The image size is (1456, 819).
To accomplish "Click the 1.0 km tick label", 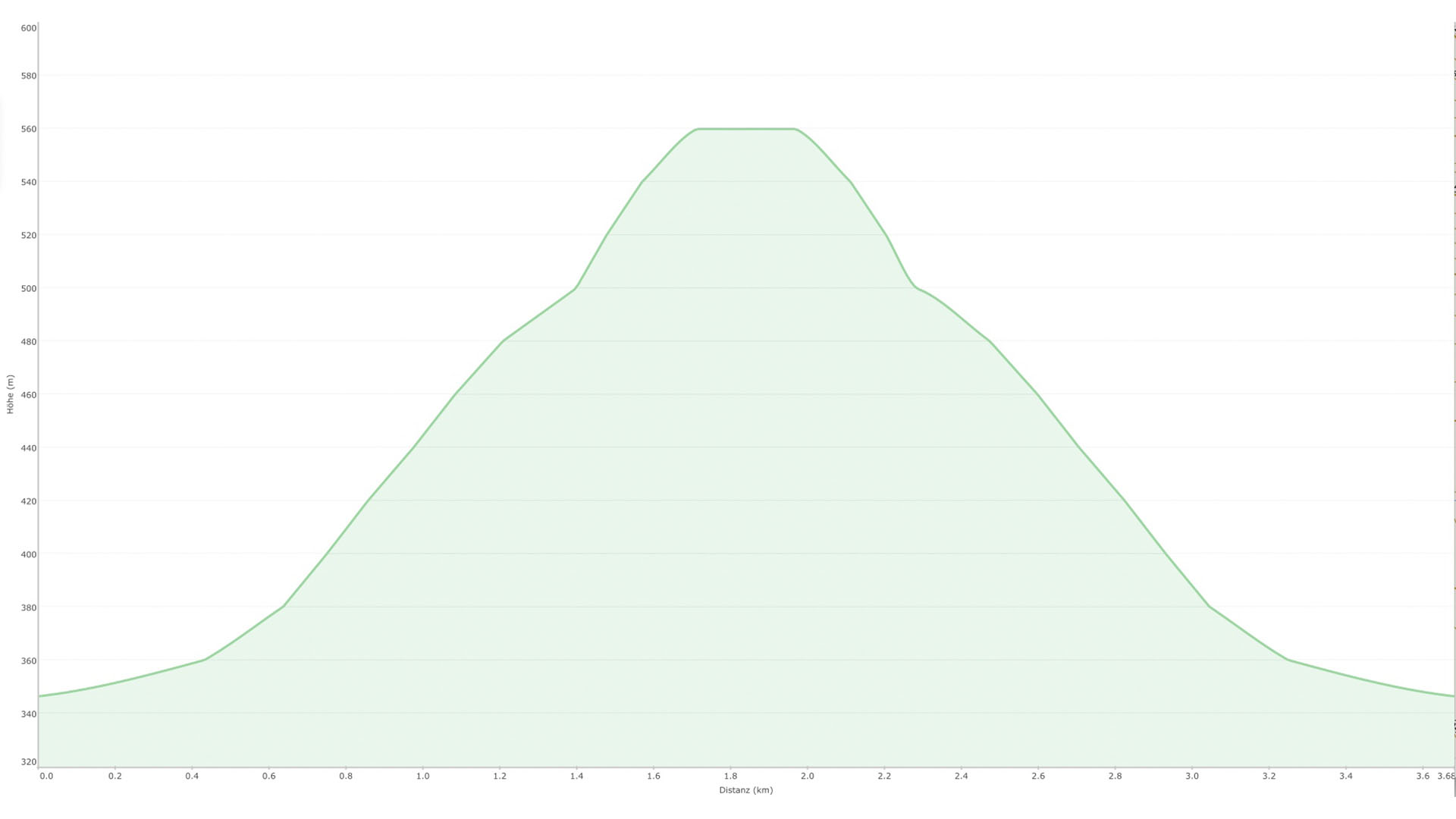I will [x=422, y=776].
